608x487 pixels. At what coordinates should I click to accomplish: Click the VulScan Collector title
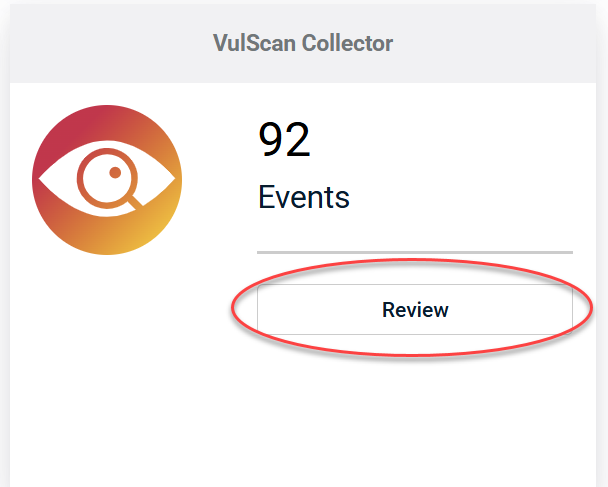[x=303, y=43]
